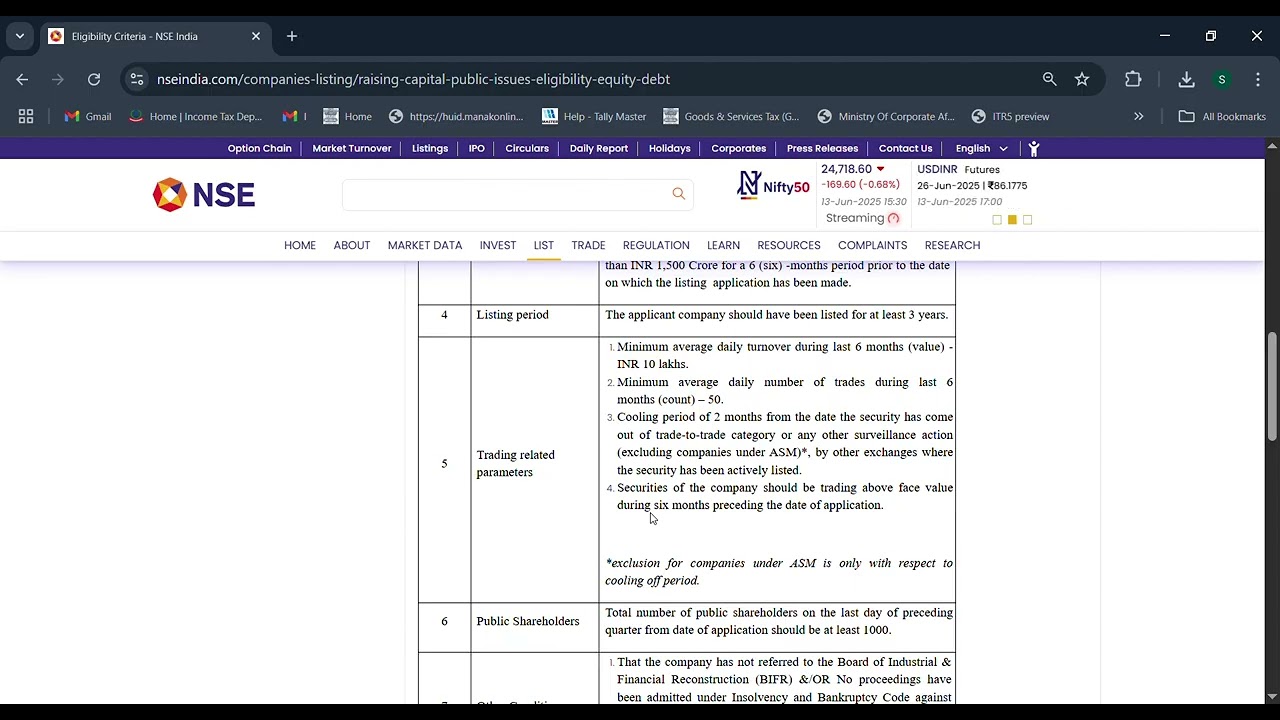Open the All Bookmarks folder
Screen dimensions: 1280x720
click(x=1222, y=116)
